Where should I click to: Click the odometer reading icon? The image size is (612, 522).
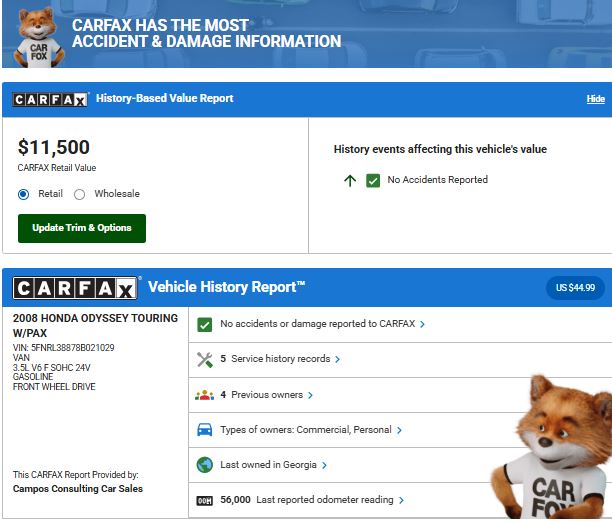205,501
